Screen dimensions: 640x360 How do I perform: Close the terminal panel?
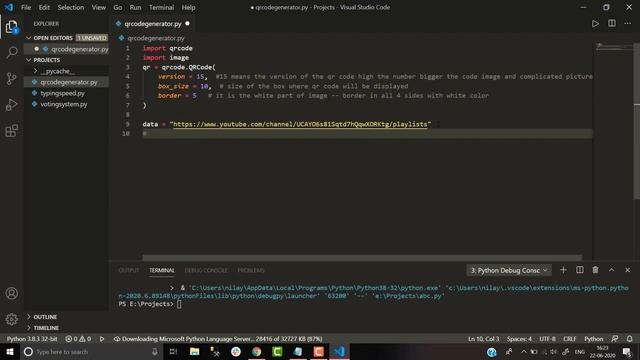[x=628, y=270]
